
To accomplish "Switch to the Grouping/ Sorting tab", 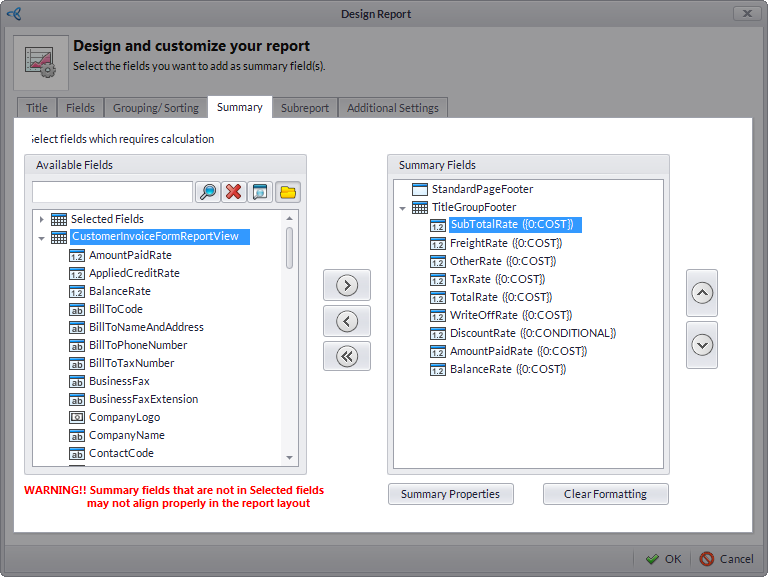I will pos(156,108).
